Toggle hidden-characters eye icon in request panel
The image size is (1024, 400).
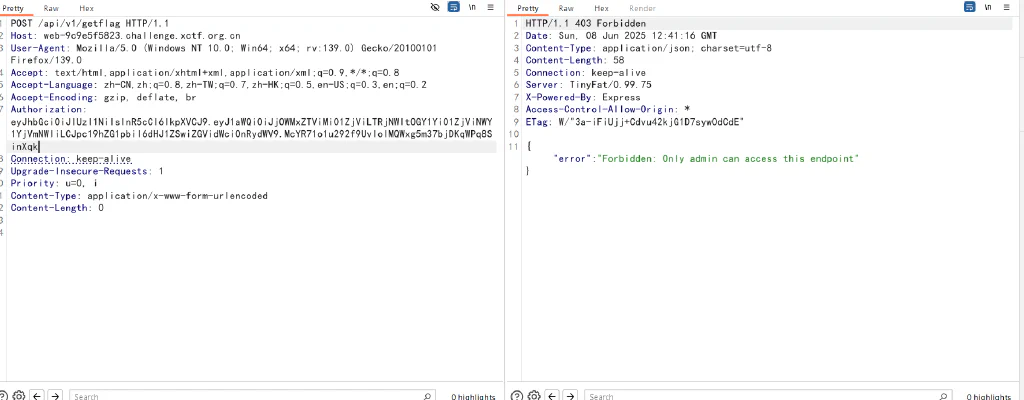coord(436,7)
